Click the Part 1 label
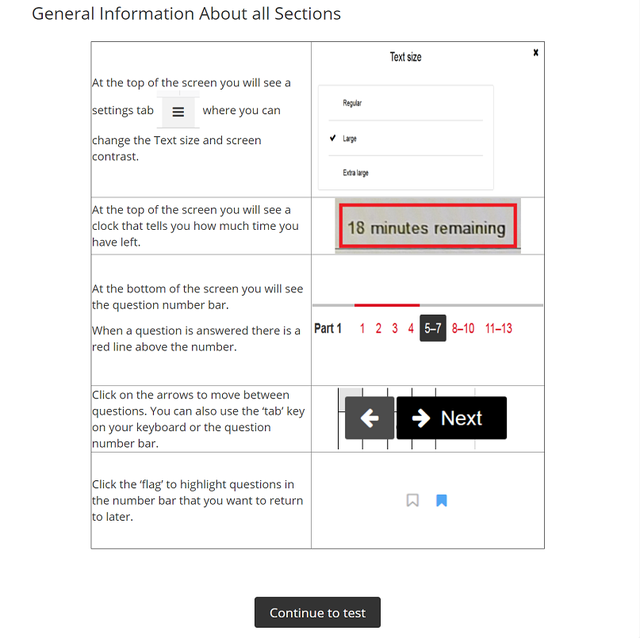Image resolution: width=640 pixels, height=638 pixels. [x=328, y=328]
